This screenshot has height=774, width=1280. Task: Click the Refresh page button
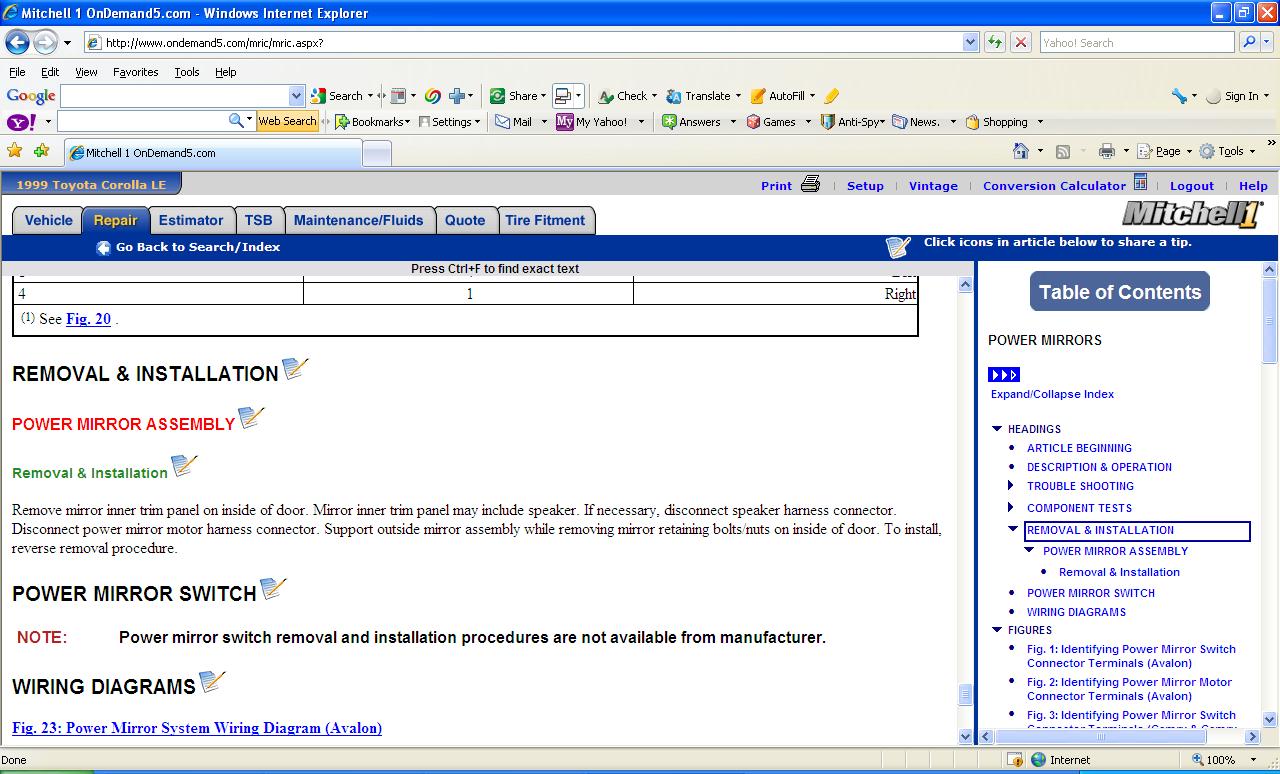(994, 42)
